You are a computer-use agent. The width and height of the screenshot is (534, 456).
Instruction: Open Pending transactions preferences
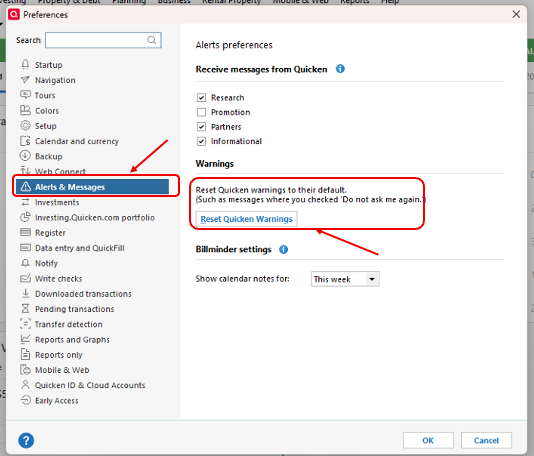coord(75,309)
